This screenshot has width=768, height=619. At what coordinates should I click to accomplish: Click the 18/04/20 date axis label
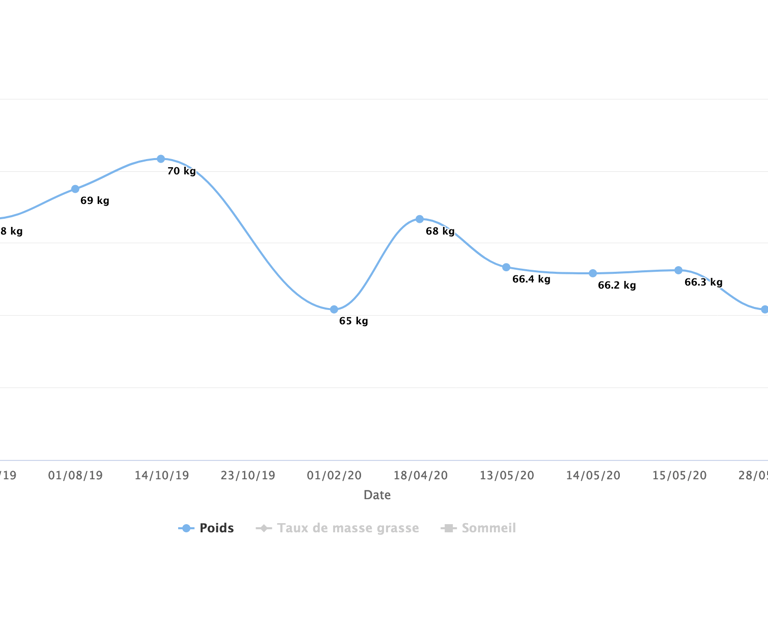pos(420,475)
